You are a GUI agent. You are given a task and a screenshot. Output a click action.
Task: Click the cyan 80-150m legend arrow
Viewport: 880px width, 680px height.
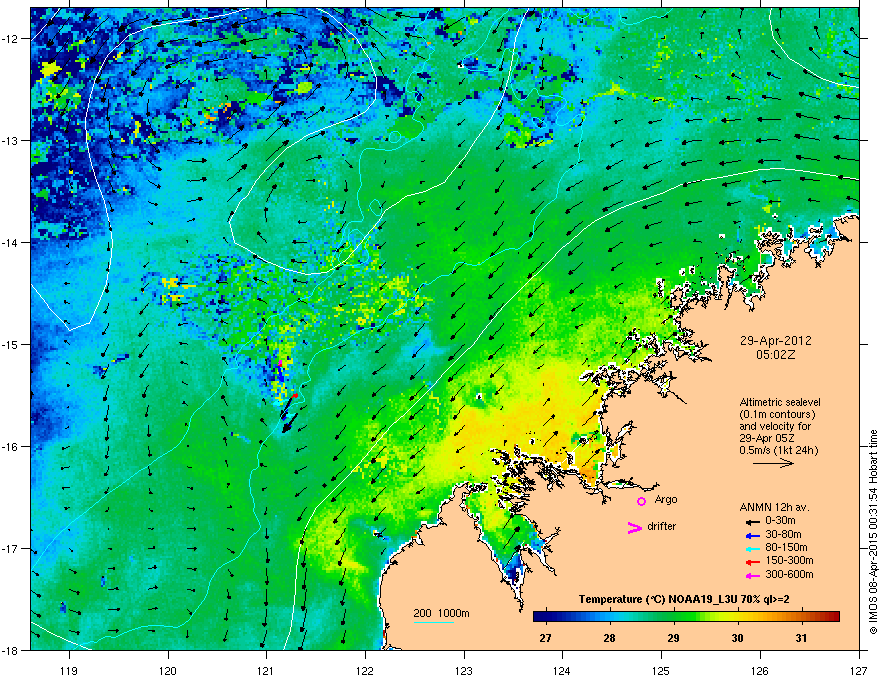click(x=752, y=549)
